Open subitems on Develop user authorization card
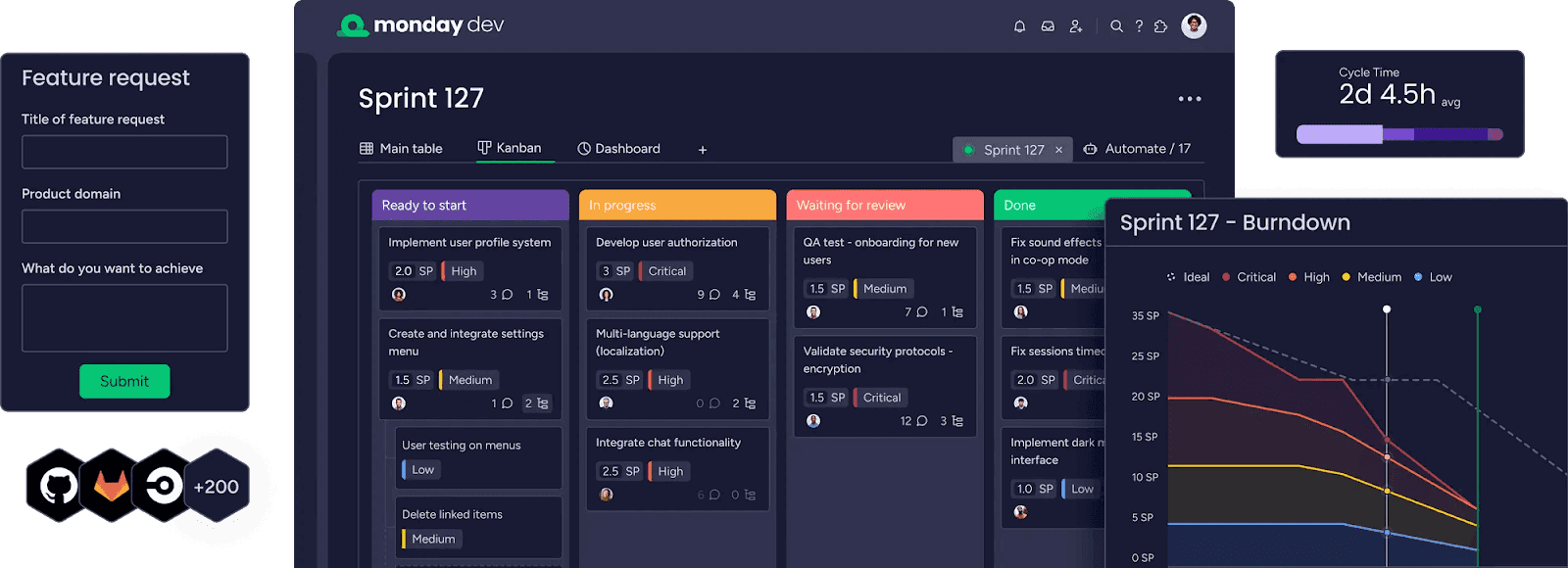Image resolution: width=1568 pixels, height=568 pixels. 744,295
